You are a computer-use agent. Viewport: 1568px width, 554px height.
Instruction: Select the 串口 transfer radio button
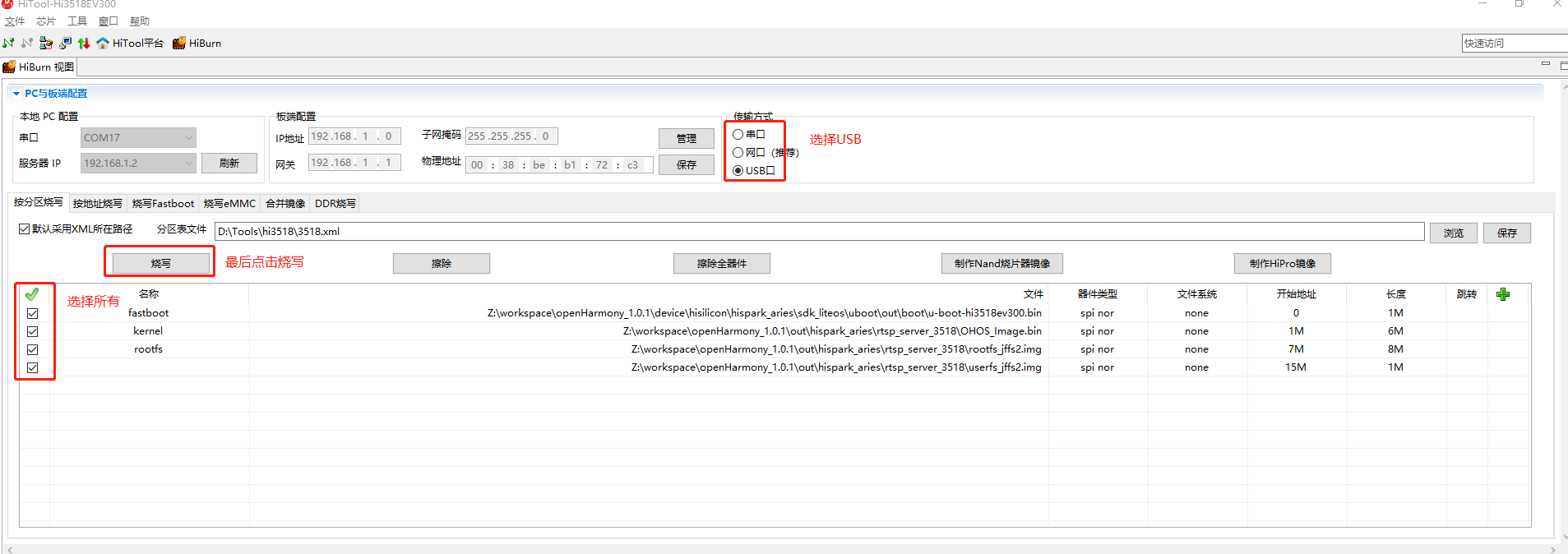click(x=738, y=134)
